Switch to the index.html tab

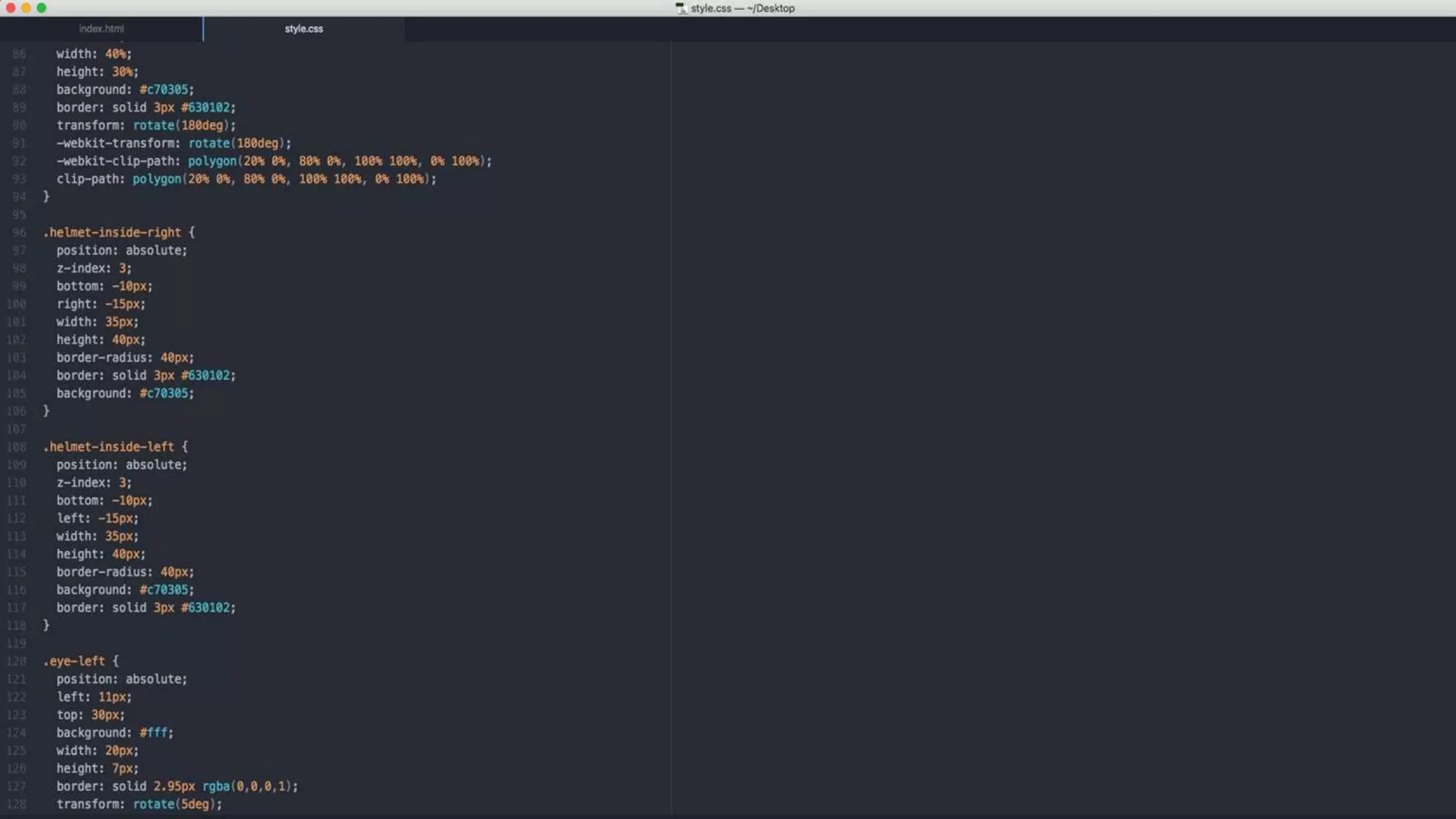point(101,28)
